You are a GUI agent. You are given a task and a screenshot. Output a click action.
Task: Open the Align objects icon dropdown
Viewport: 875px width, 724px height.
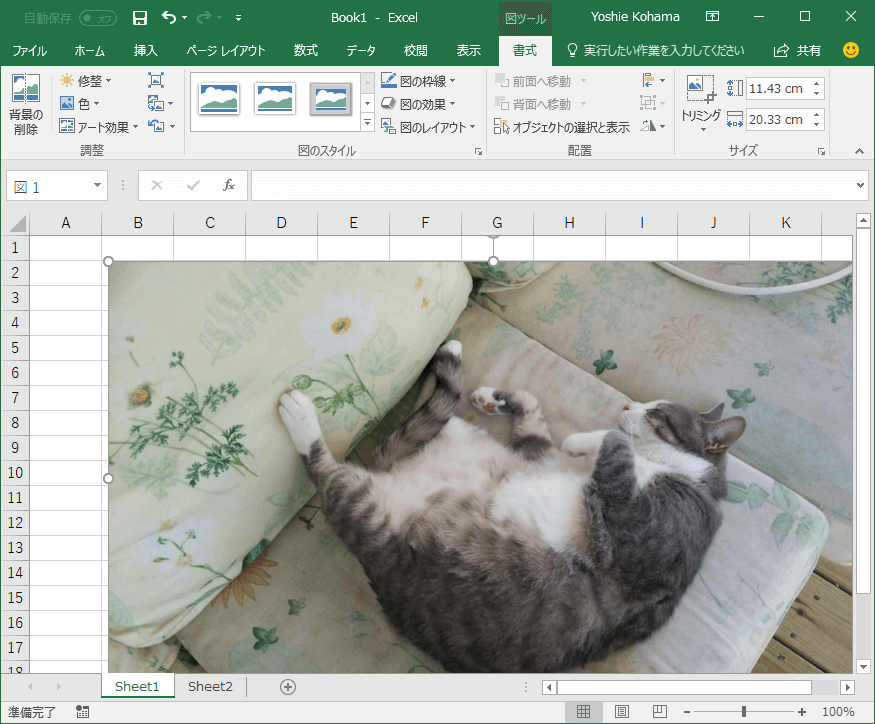(653, 80)
